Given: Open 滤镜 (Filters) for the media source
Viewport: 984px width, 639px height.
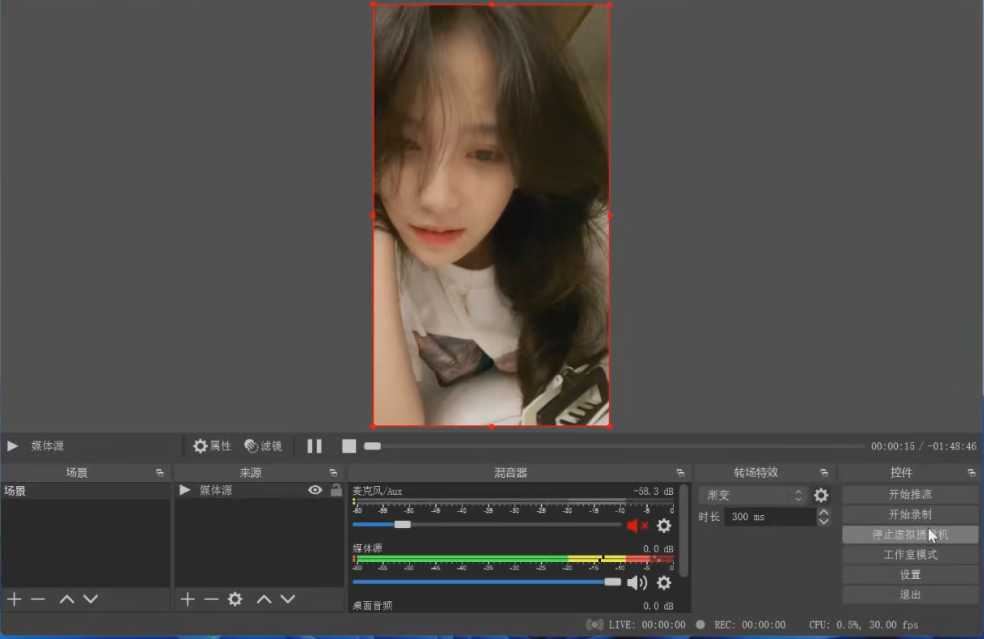Looking at the screenshot, I should tap(263, 446).
